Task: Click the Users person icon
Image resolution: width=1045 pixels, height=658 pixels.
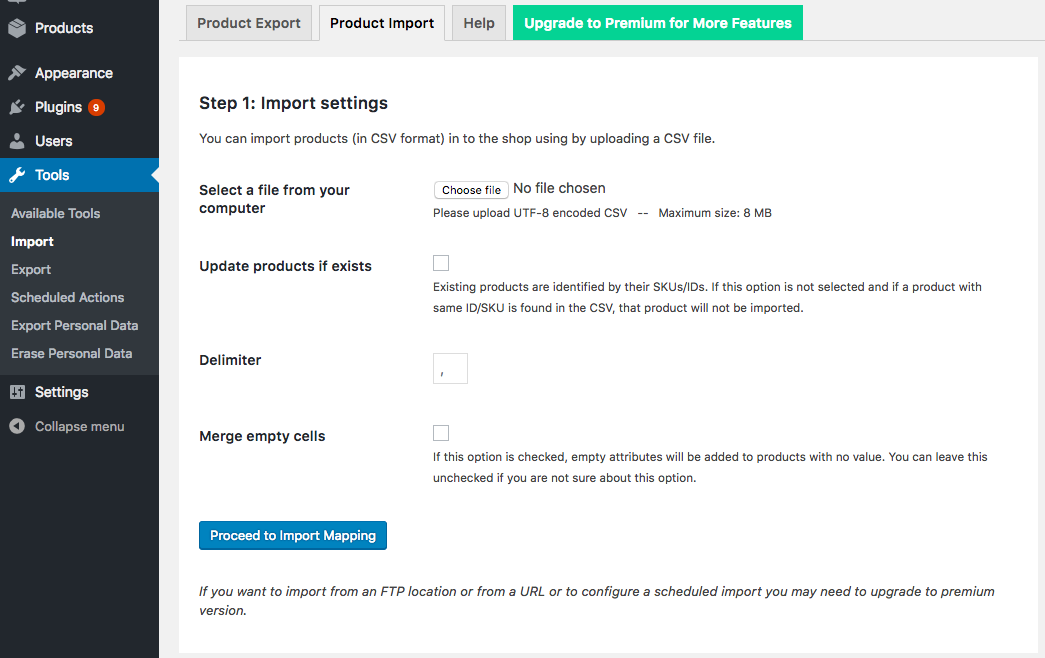Action: click(17, 141)
